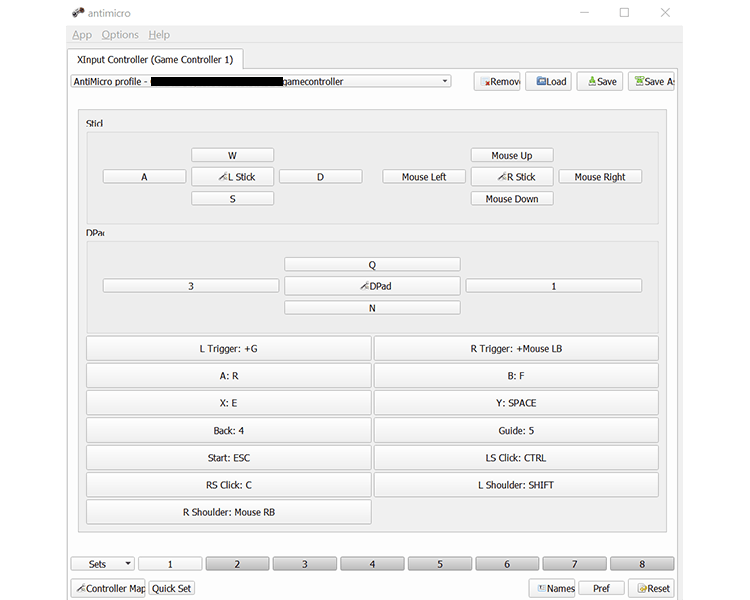Click the D stick-right button

pos(320,177)
